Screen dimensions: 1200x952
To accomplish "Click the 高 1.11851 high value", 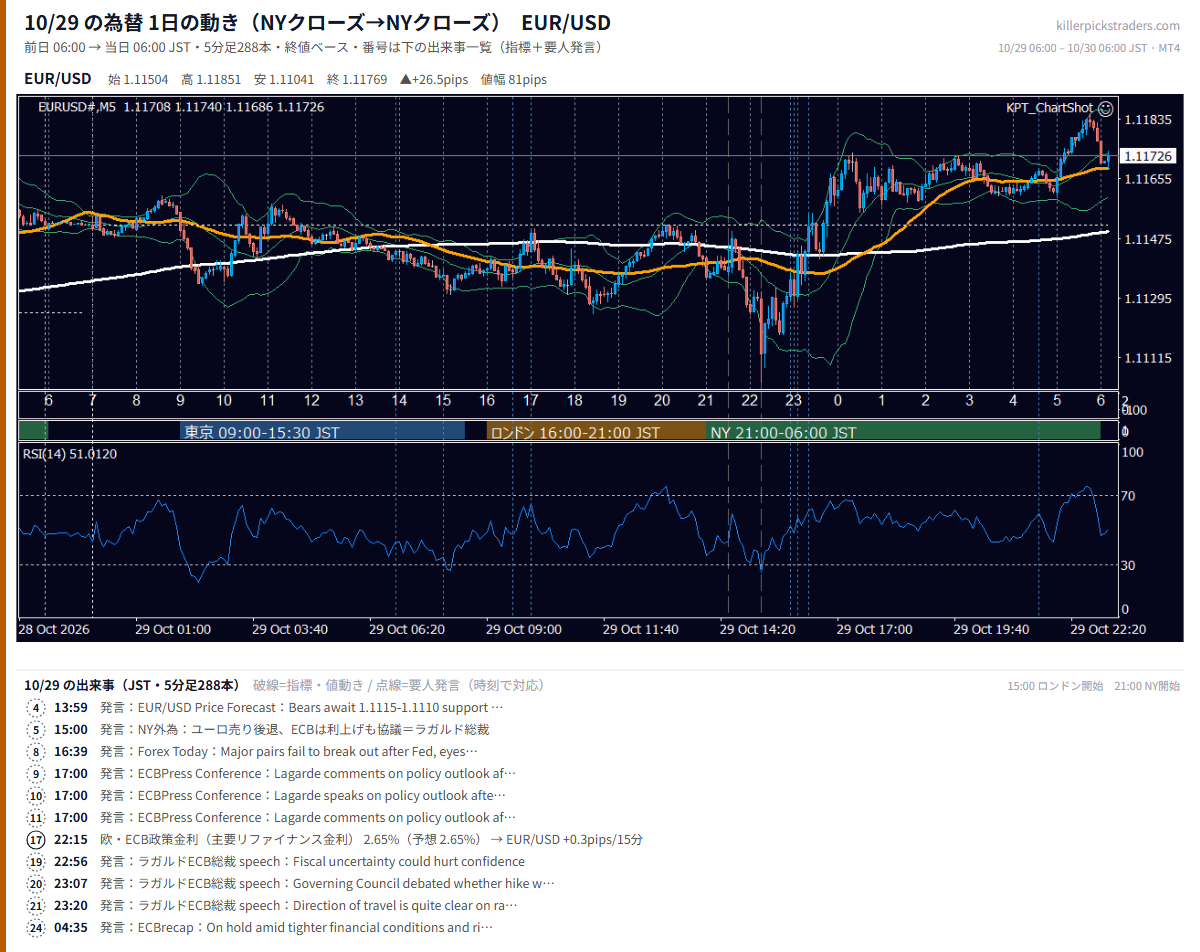I will pos(211,80).
